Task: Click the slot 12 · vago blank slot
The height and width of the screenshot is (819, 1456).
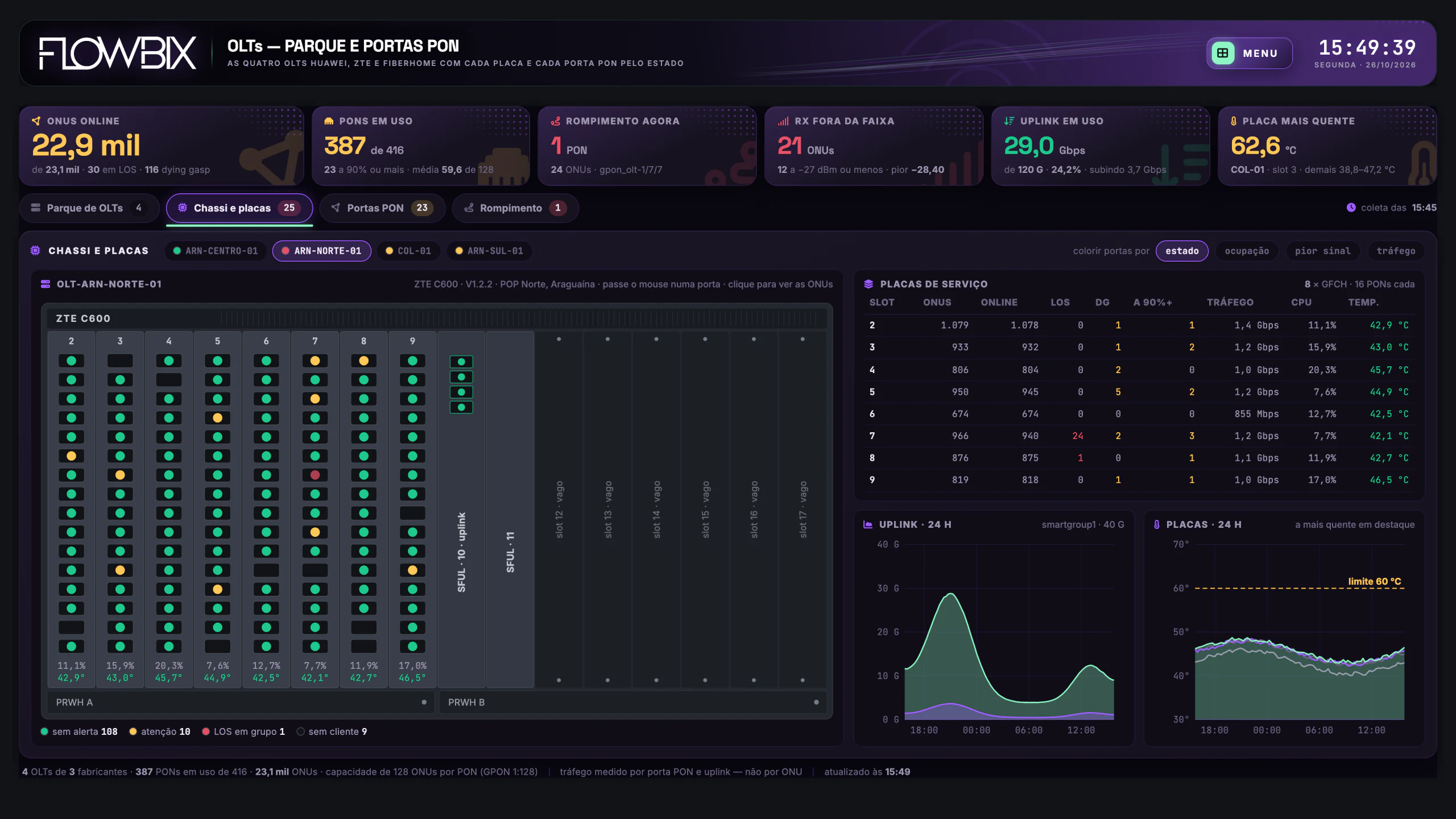Action: pos(559,509)
